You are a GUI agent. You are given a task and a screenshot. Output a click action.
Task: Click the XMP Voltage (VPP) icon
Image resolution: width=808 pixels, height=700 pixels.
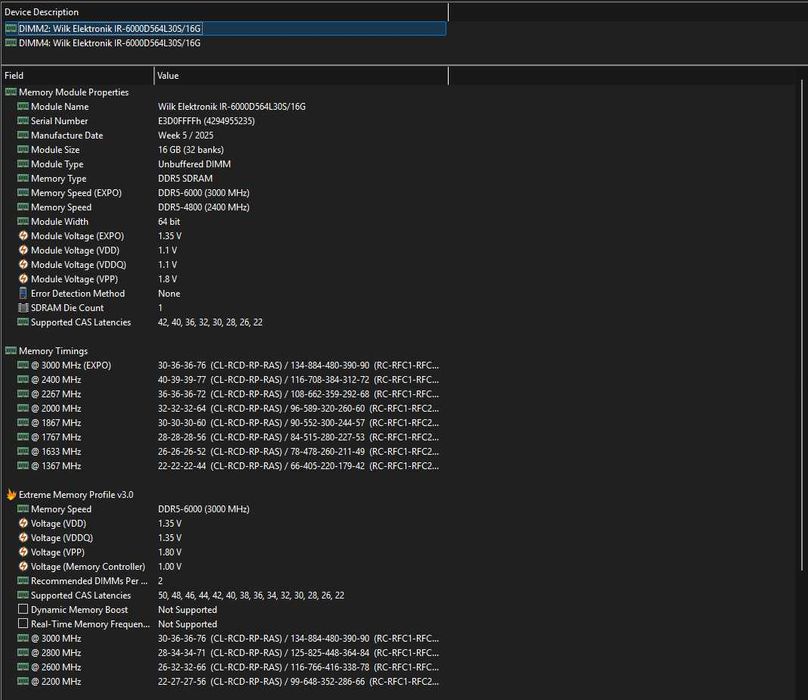point(23,552)
